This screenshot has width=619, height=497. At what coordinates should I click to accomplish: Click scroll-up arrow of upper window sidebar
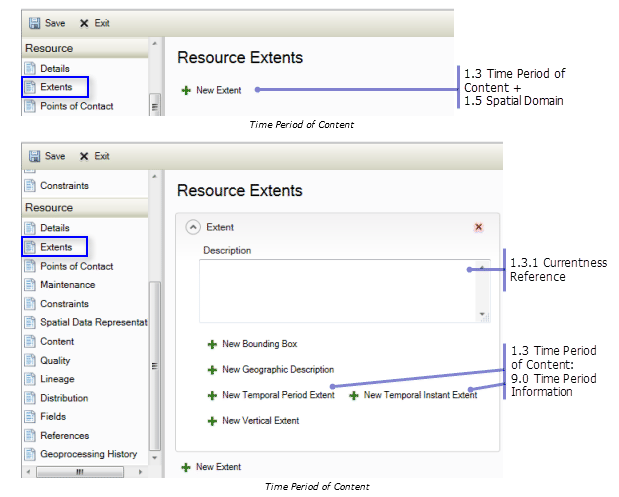155,43
